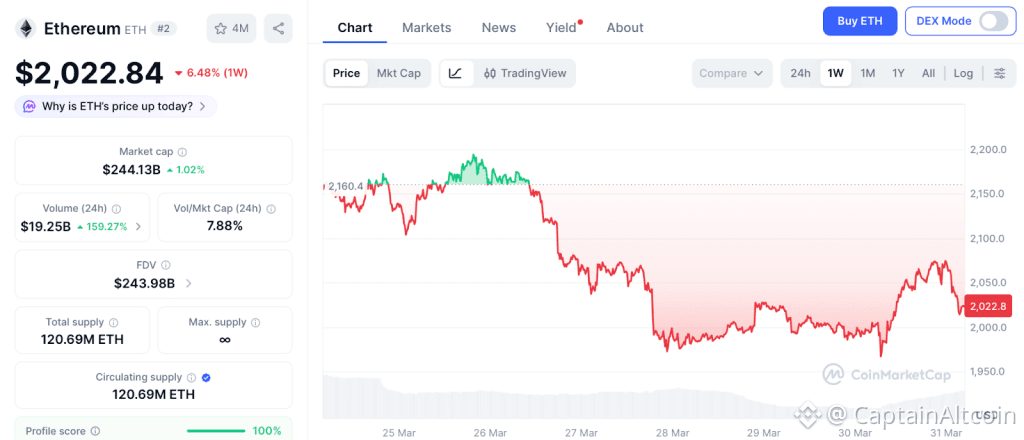The image size is (1024, 440).
Task: Open 'Why is ETH's price up today?'
Action: [x=116, y=106]
